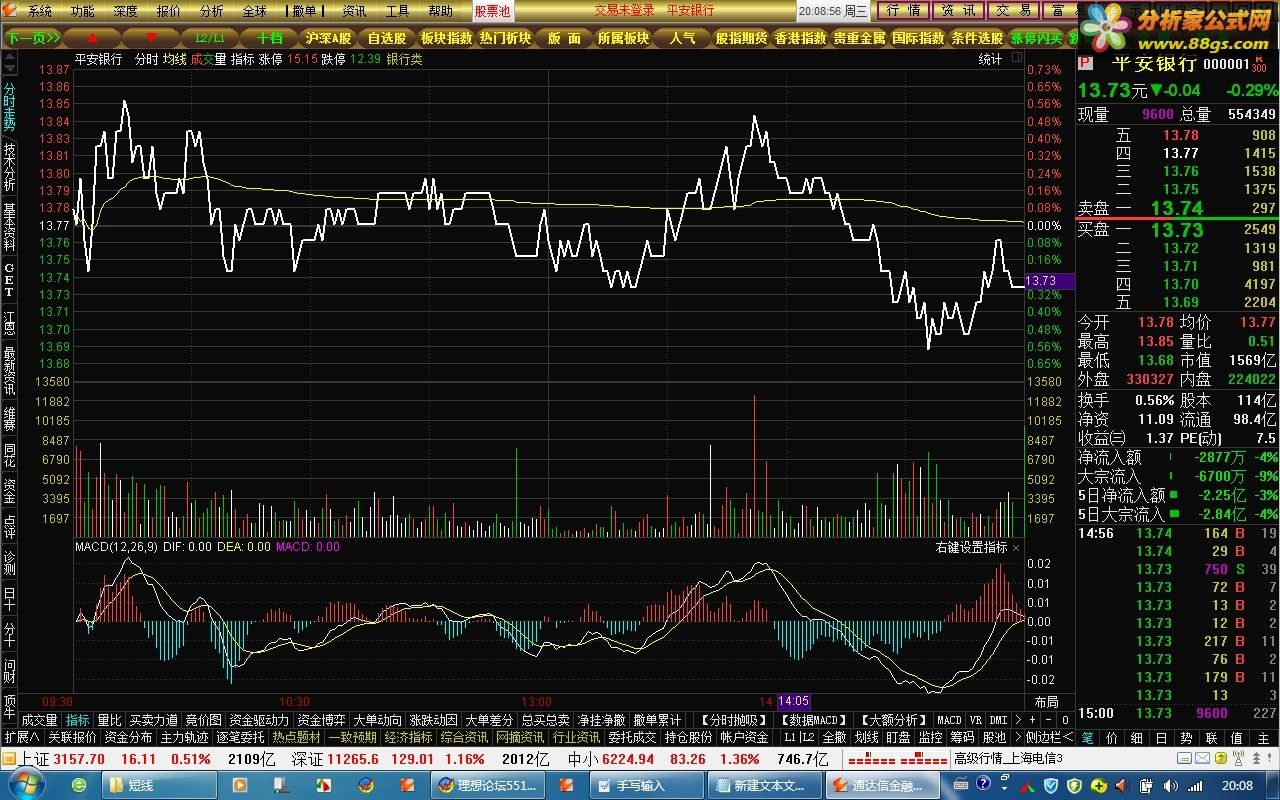Select the 基本资料 vertical side tab
The width and height of the screenshot is (1280, 800).
click(10, 227)
